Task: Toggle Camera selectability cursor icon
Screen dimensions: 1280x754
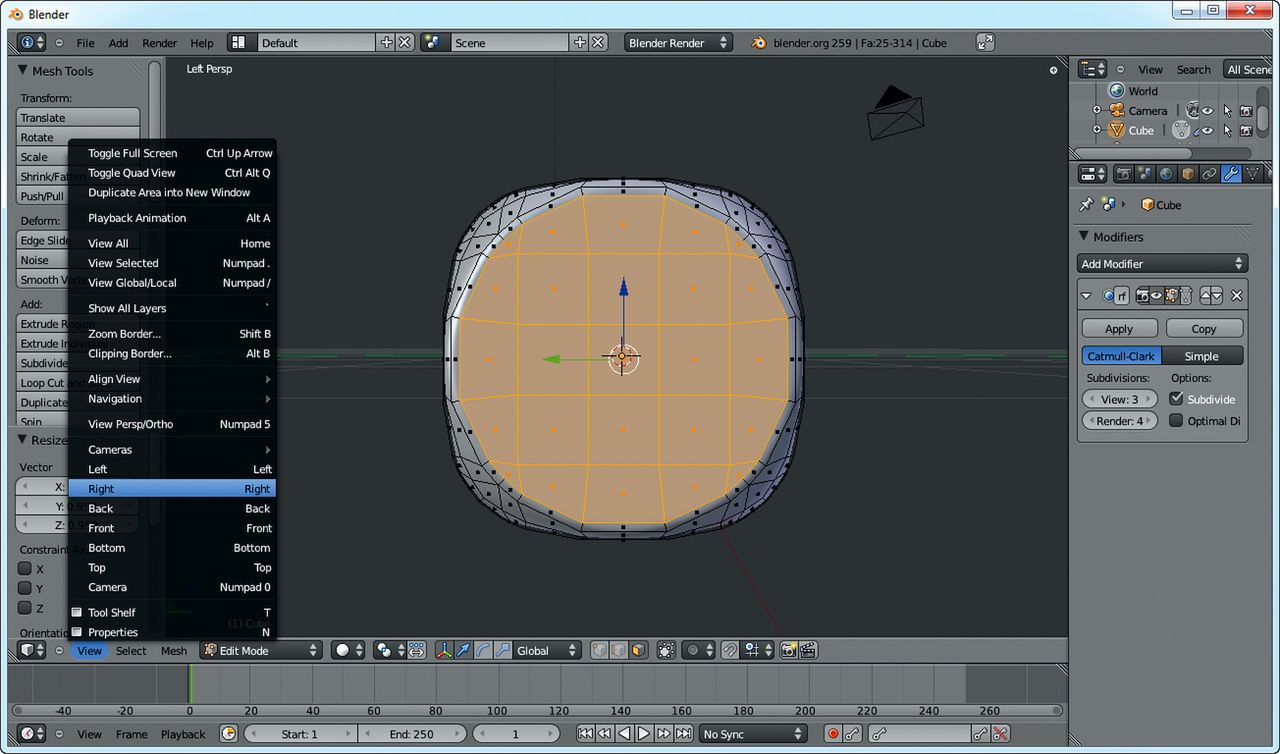Action: [x=1227, y=111]
